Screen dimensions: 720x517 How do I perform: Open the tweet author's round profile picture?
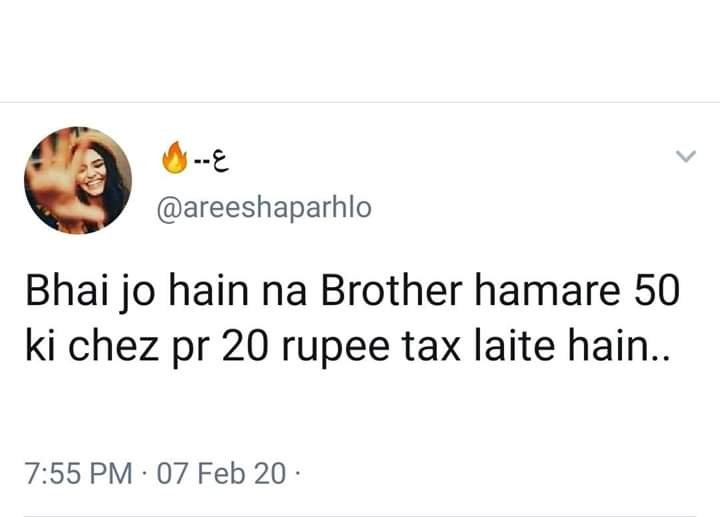78,180
